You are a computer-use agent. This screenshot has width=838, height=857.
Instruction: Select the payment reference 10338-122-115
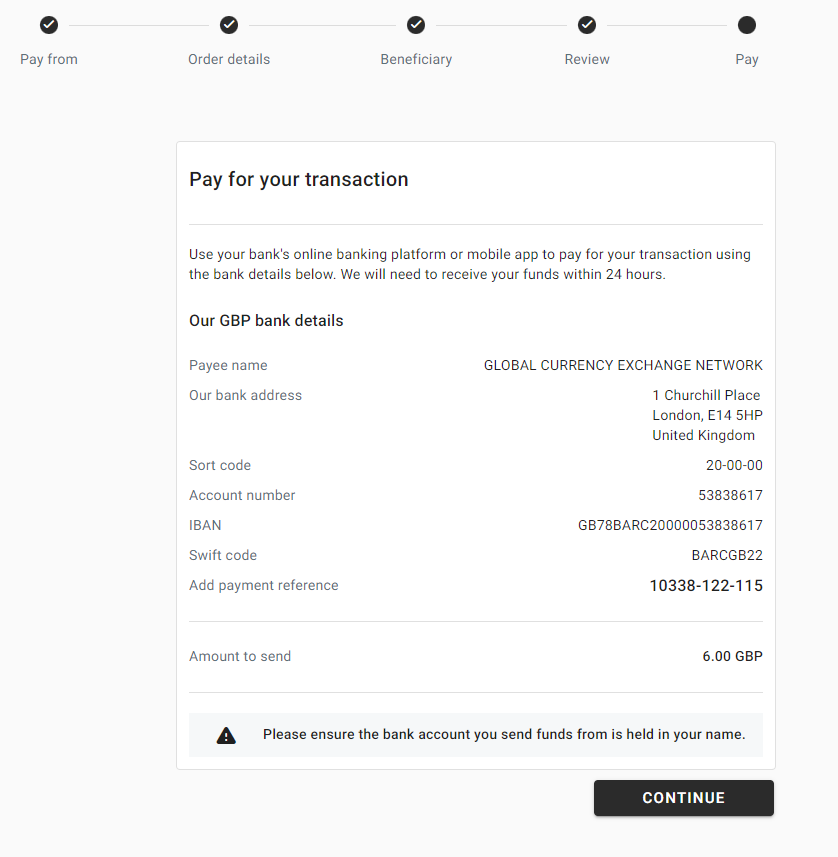pos(706,585)
